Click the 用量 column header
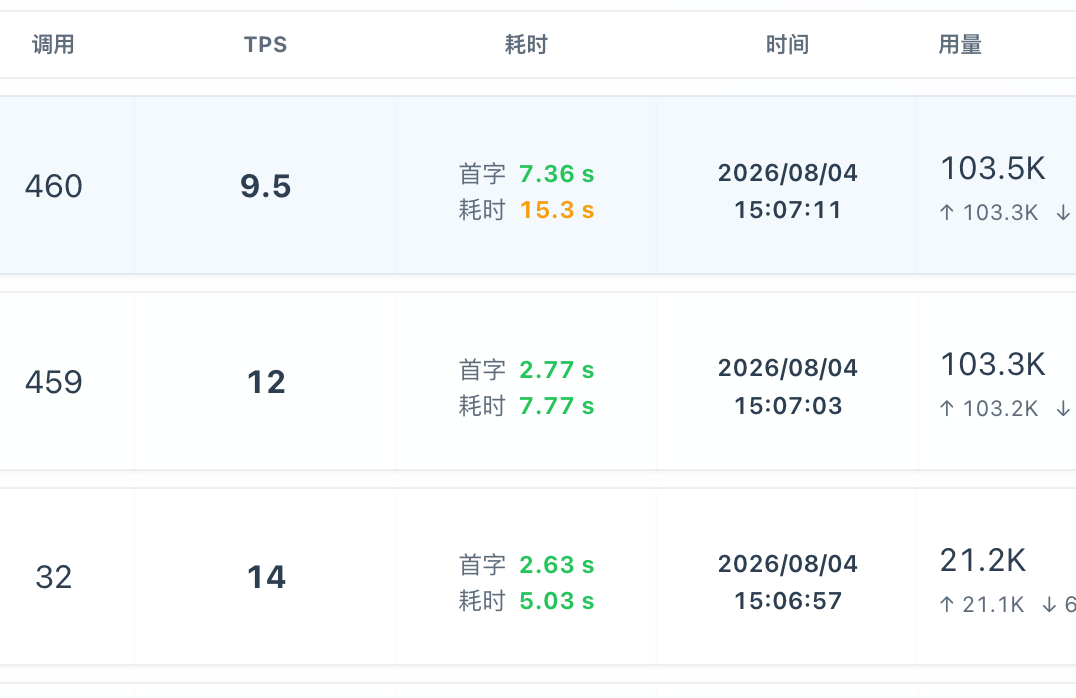 [960, 45]
